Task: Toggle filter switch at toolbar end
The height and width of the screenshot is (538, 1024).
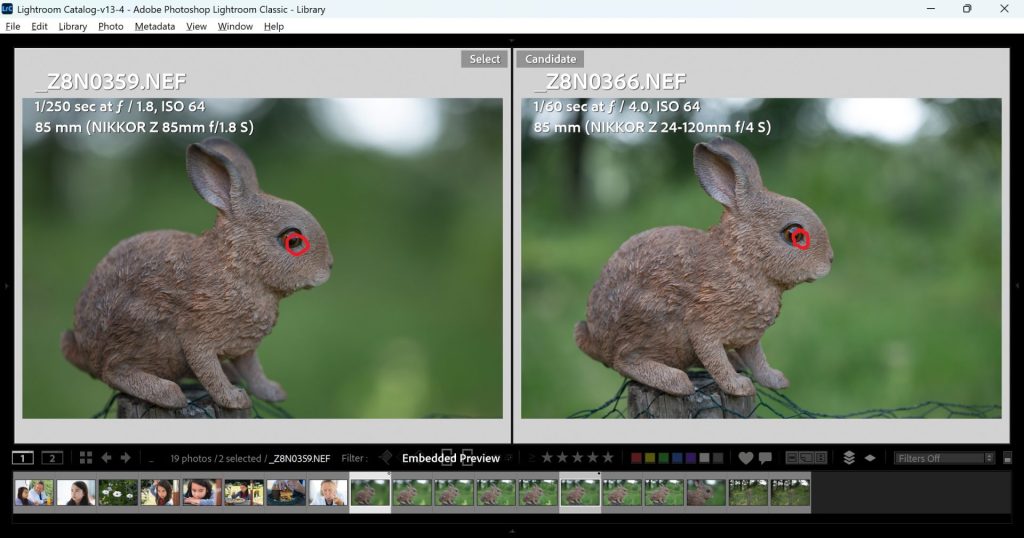Action: (x=1008, y=458)
